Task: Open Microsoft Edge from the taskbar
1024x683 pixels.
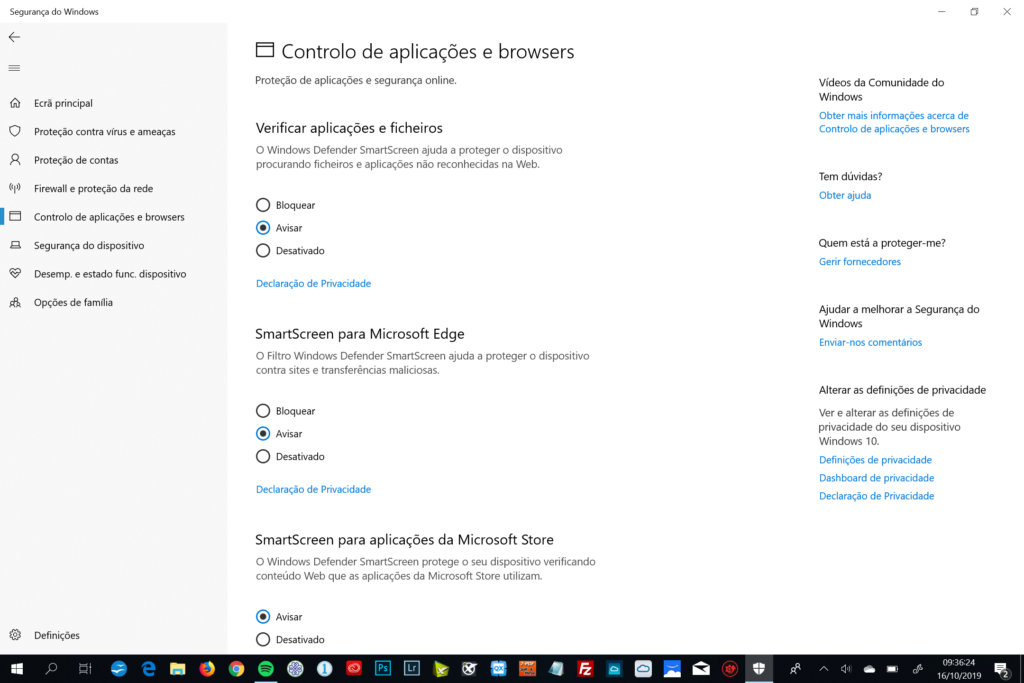Action: point(149,669)
